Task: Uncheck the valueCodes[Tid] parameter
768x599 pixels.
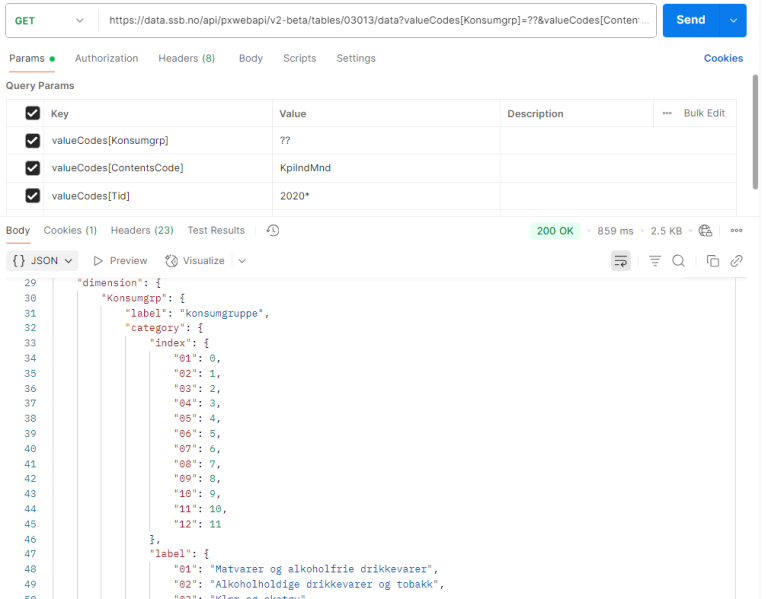Action: (x=32, y=196)
